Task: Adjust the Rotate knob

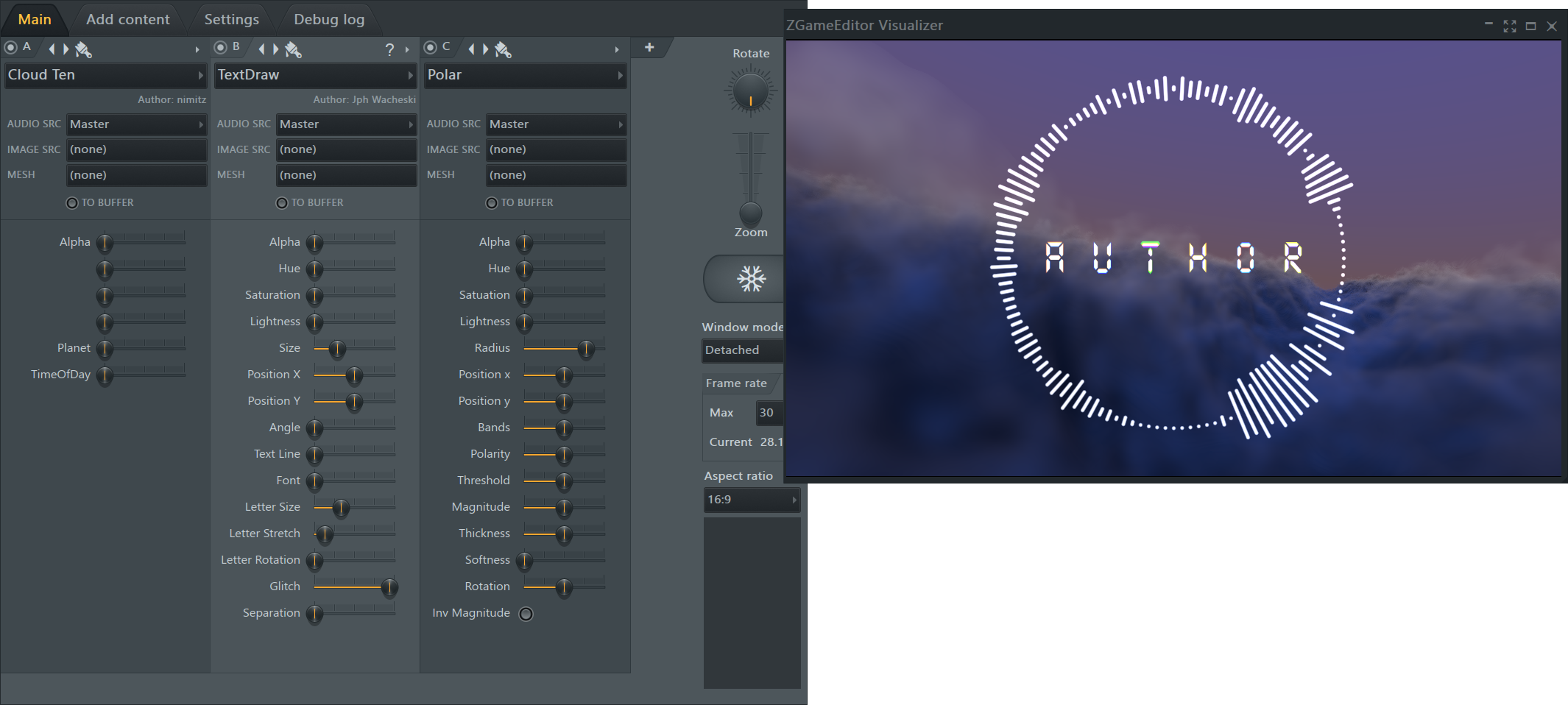Action: [x=750, y=91]
